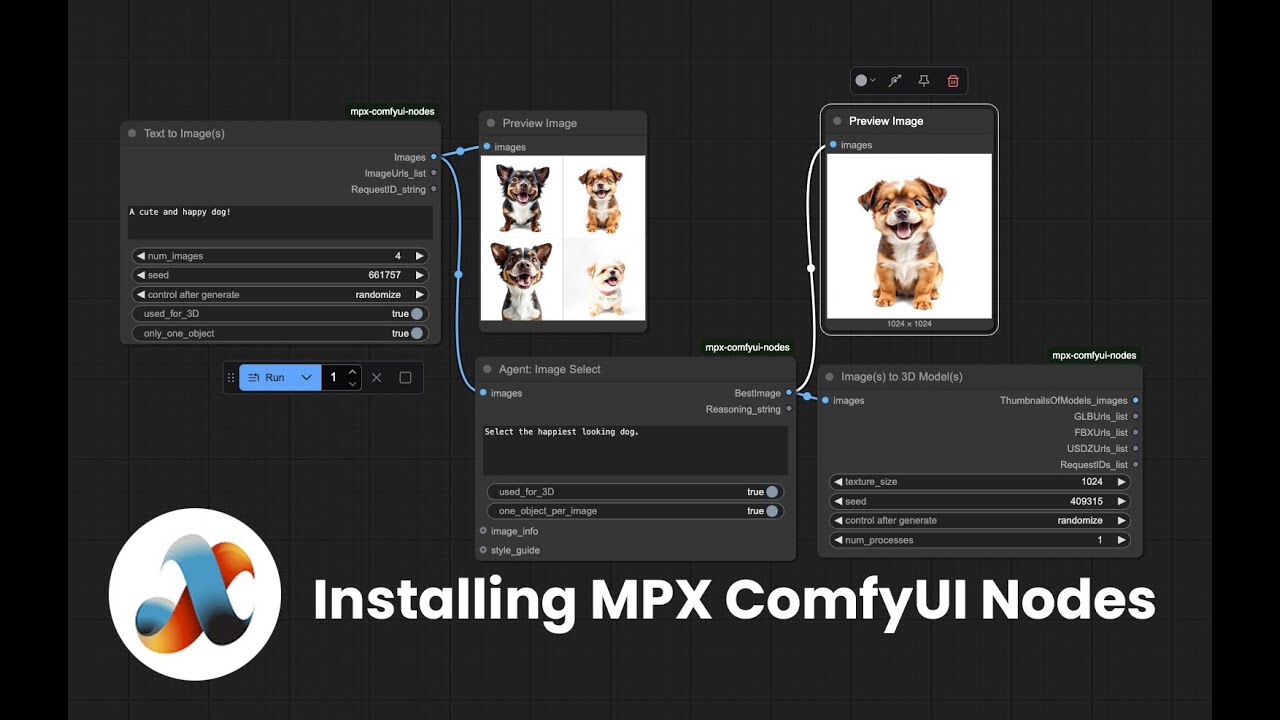Delete the selected node with the red trash icon

(953, 81)
